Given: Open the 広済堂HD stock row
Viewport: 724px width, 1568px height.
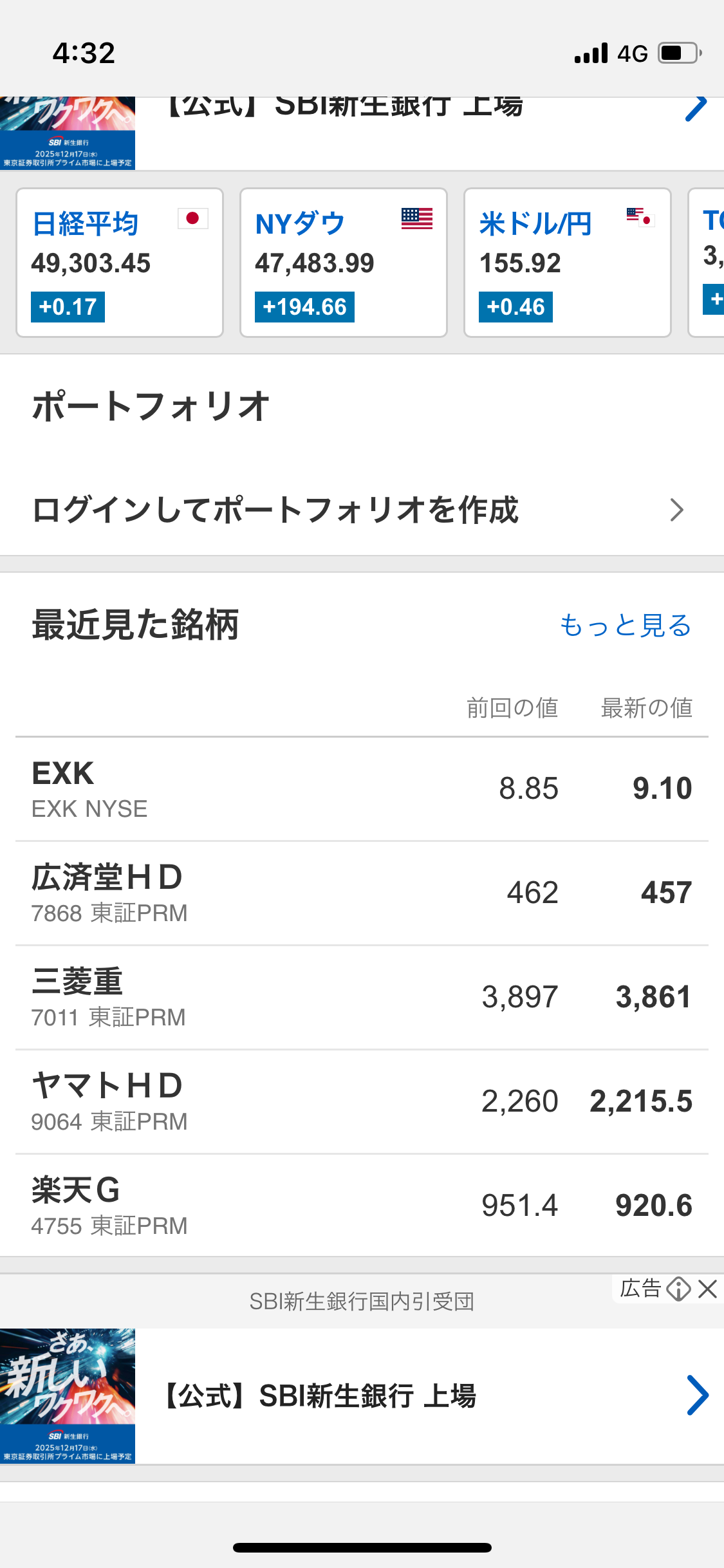Looking at the screenshot, I should pos(362,893).
